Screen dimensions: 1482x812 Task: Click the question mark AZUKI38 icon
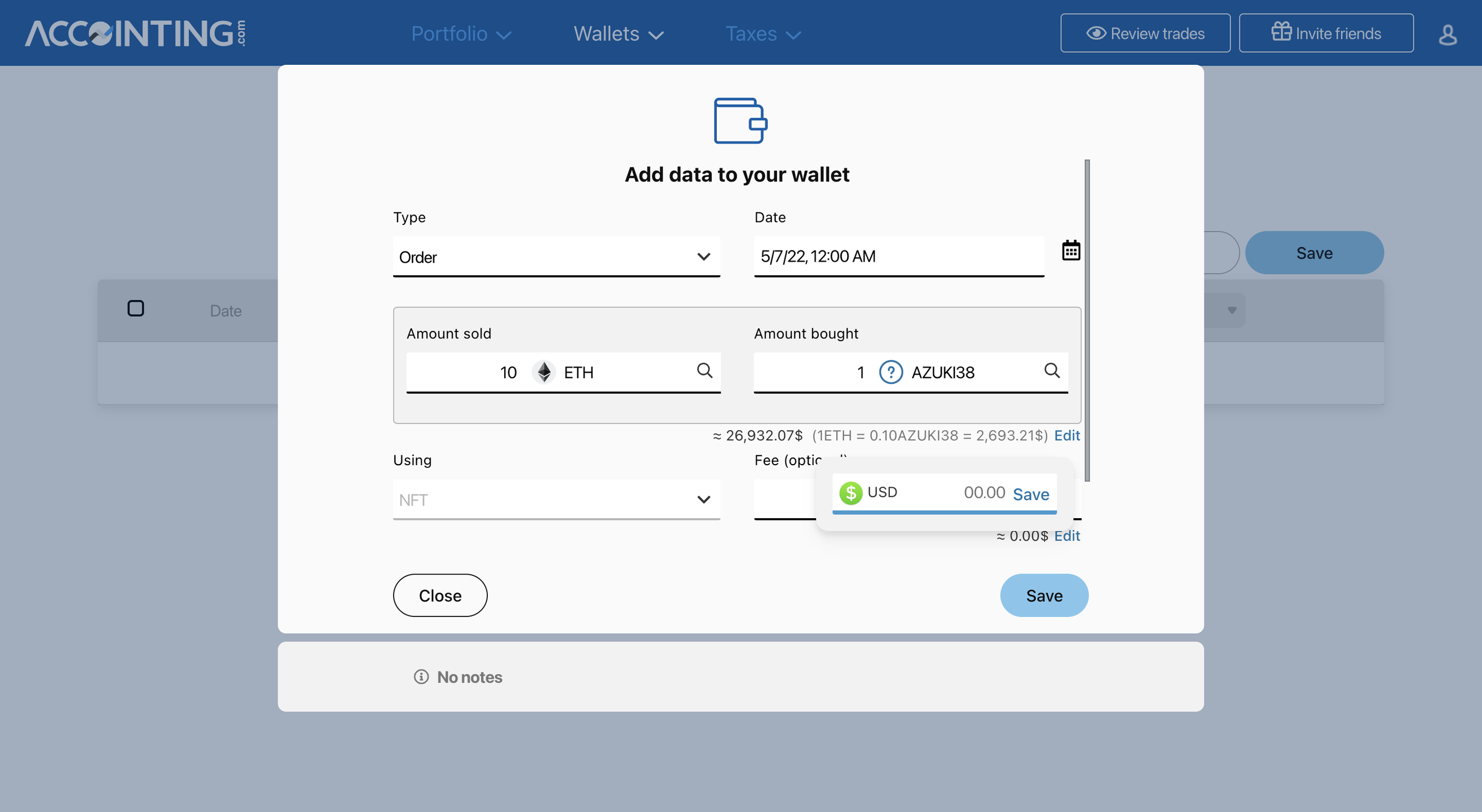[x=890, y=372]
